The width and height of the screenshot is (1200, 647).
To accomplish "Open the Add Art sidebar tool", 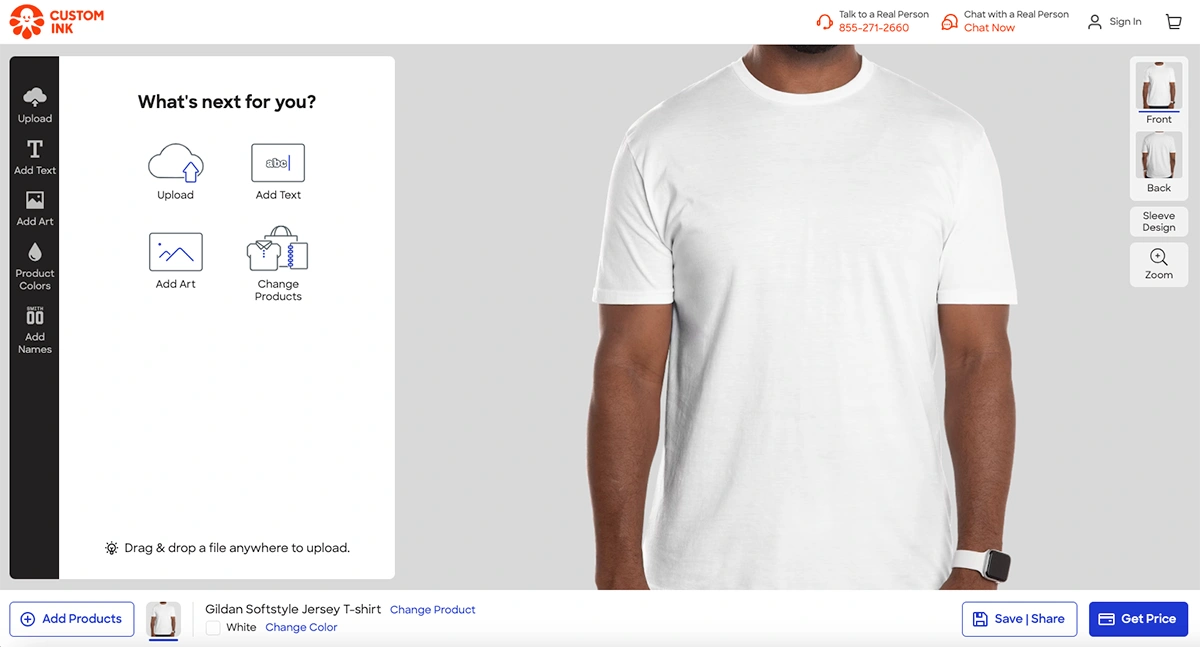I will point(34,208).
